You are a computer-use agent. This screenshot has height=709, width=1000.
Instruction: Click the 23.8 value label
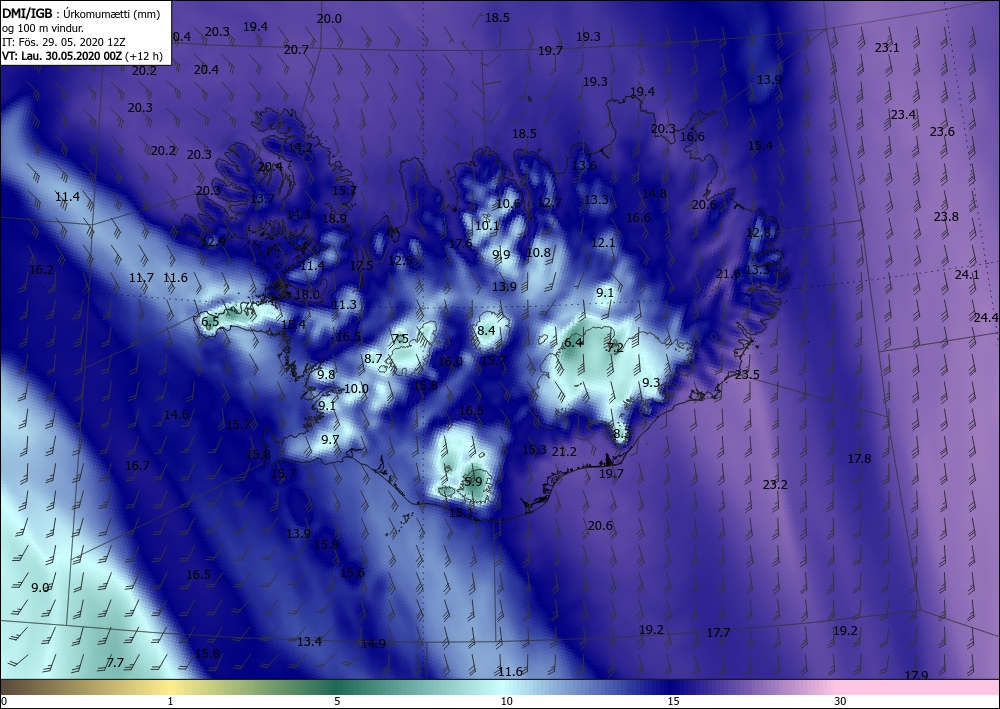coord(946,217)
